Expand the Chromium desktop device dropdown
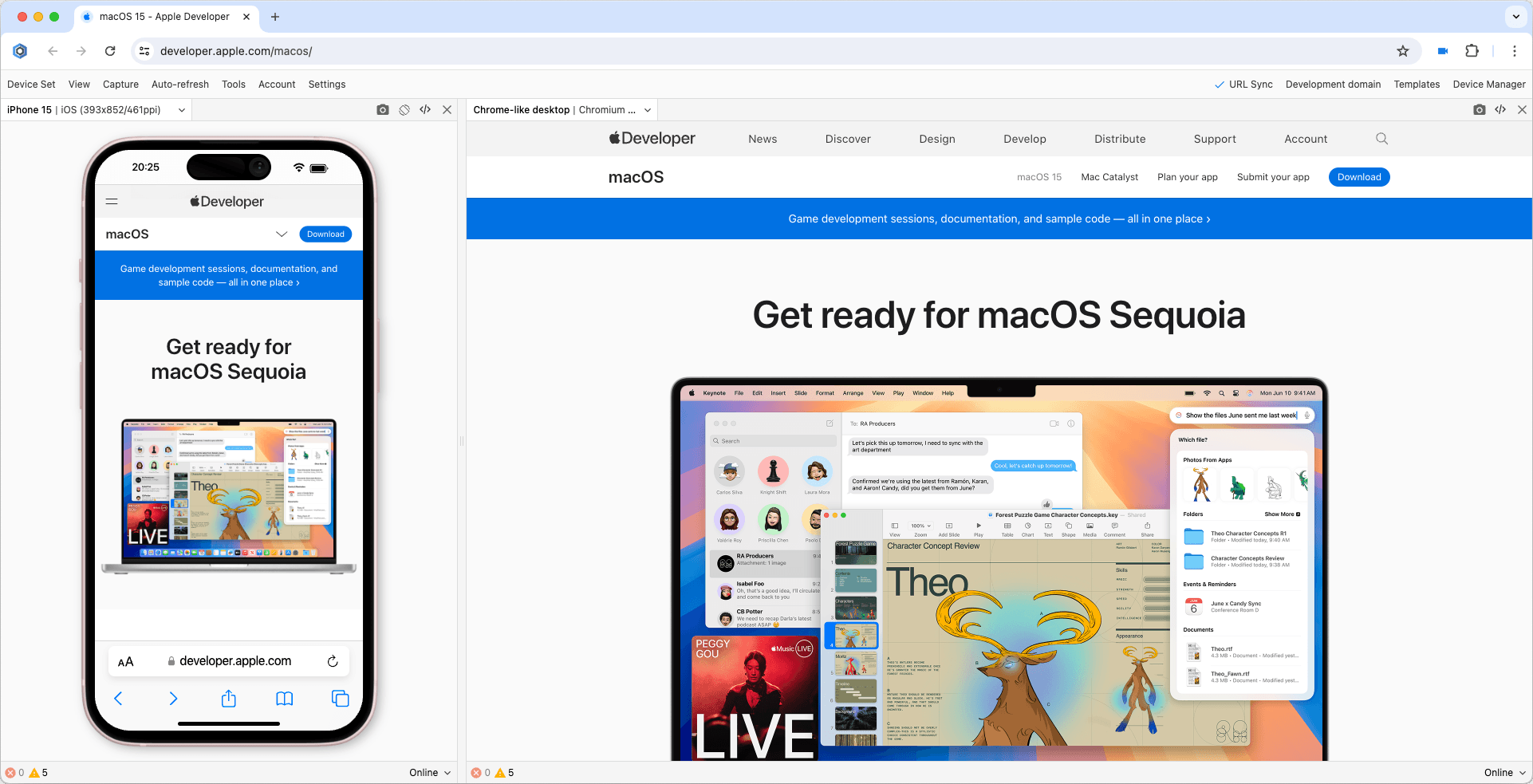1533x784 pixels. click(x=646, y=109)
